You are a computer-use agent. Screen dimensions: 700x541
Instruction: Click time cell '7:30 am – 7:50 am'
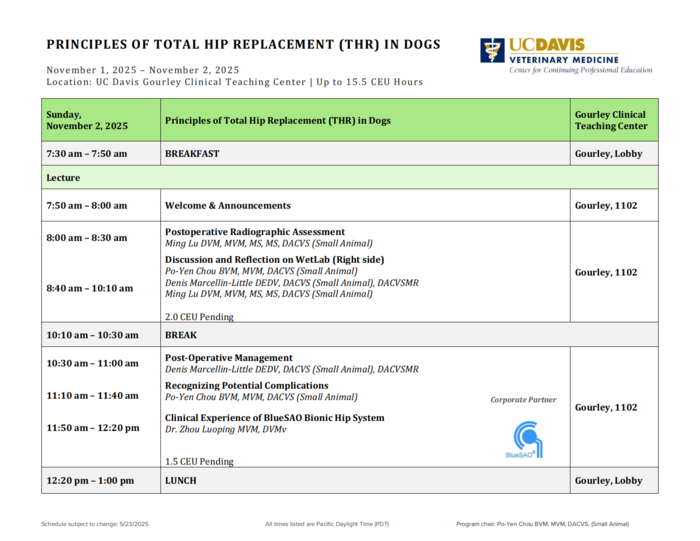coord(101,154)
